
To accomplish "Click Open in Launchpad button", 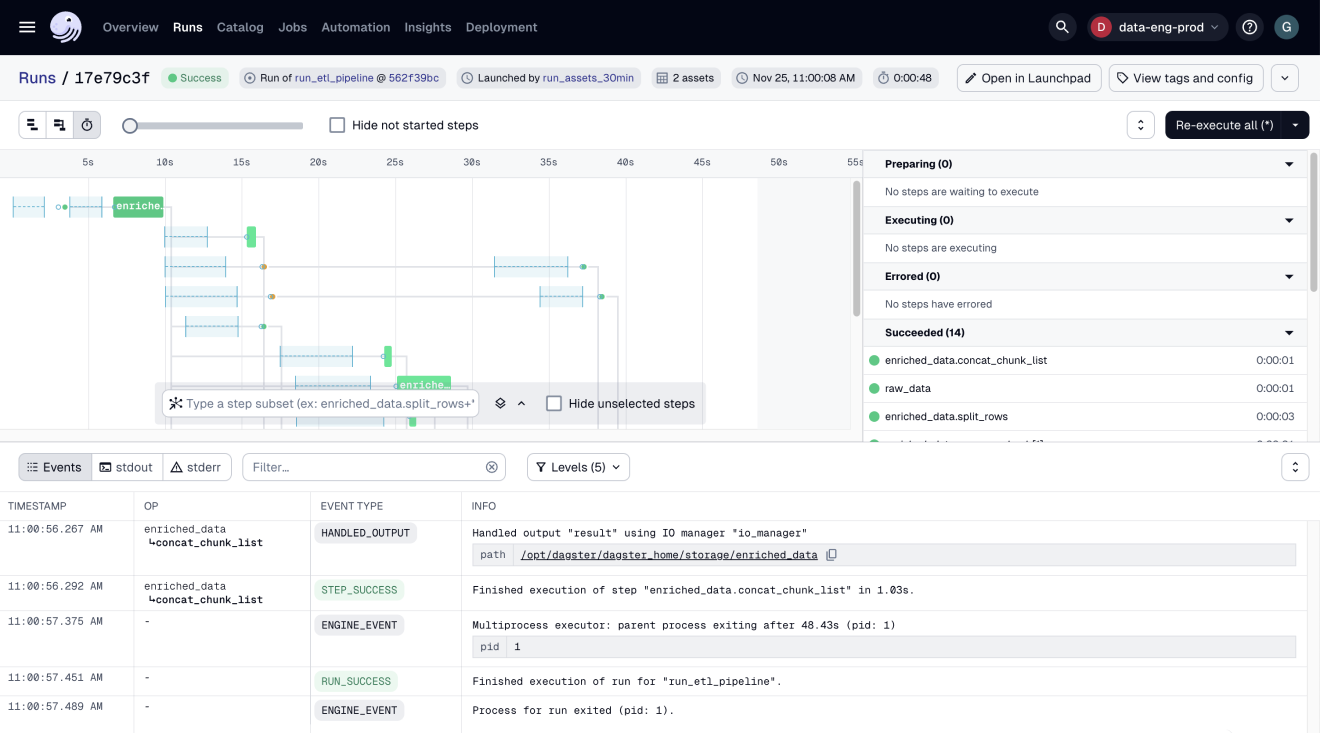I will [x=1028, y=78].
